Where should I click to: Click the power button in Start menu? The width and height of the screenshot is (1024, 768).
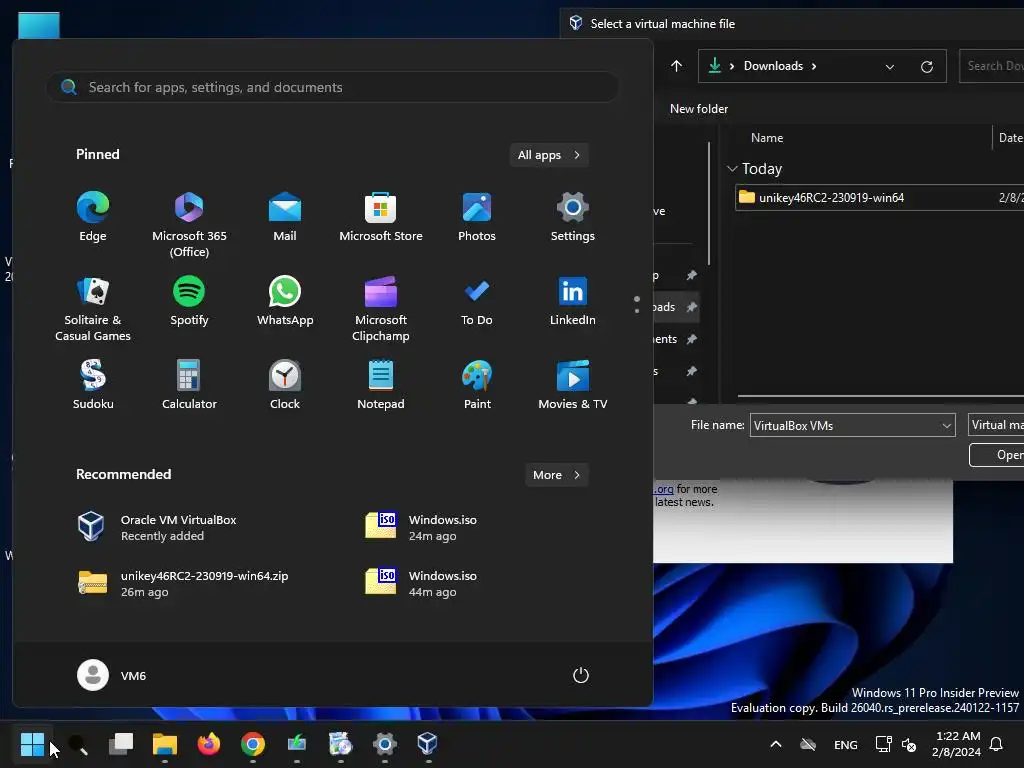pyautogui.click(x=581, y=675)
